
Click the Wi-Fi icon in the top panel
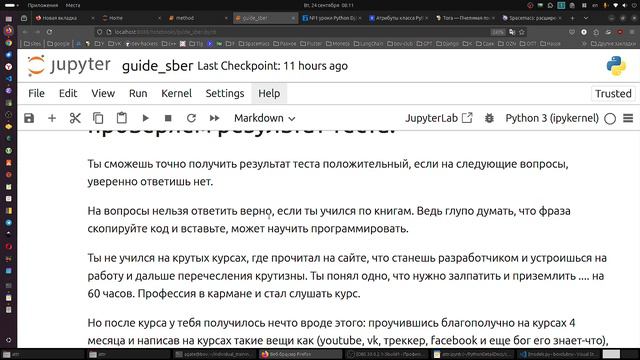coord(616,5)
